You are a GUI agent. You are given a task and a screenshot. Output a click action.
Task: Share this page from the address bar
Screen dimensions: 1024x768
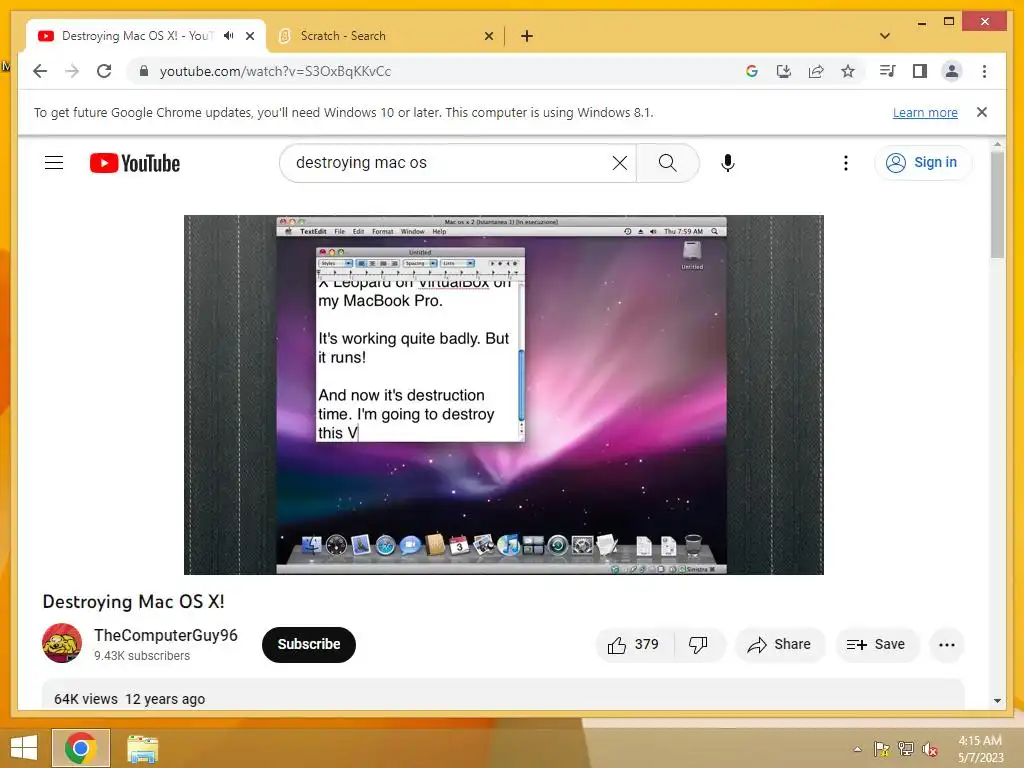tap(816, 71)
